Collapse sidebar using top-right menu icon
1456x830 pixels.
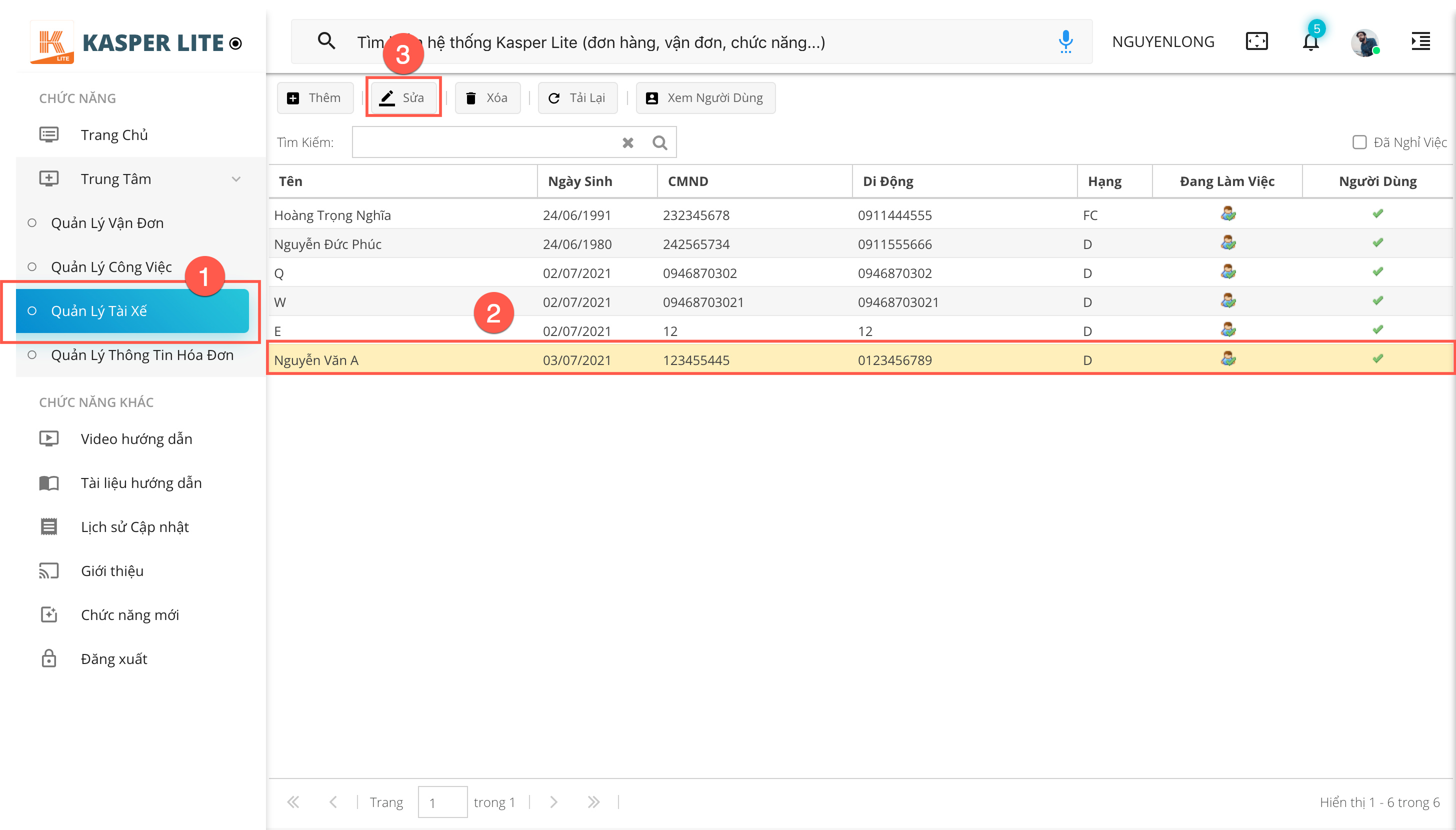[1420, 41]
